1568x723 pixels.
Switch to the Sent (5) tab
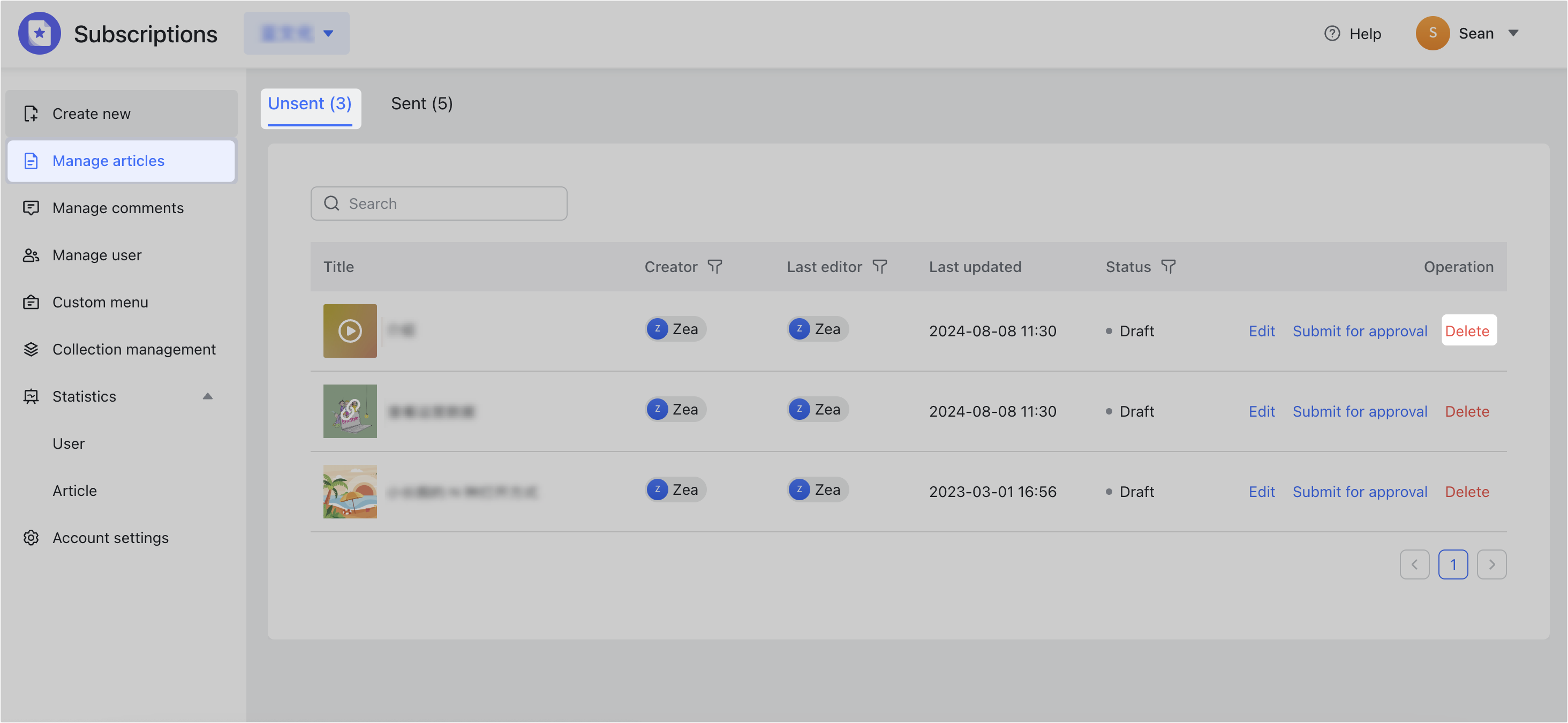(x=421, y=103)
